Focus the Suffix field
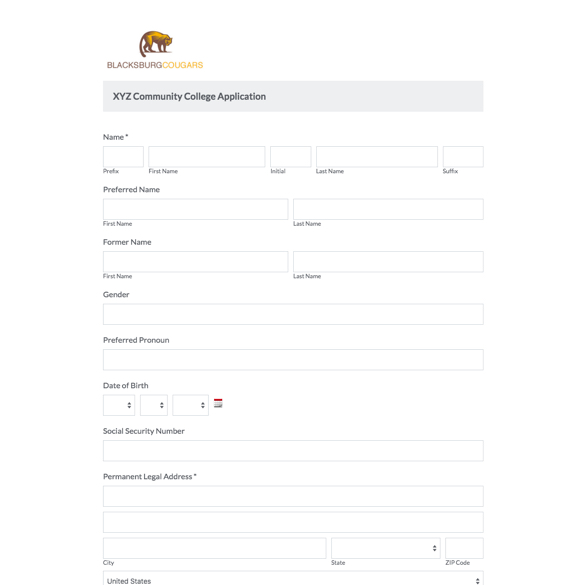585x585 pixels. pos(463,157)
